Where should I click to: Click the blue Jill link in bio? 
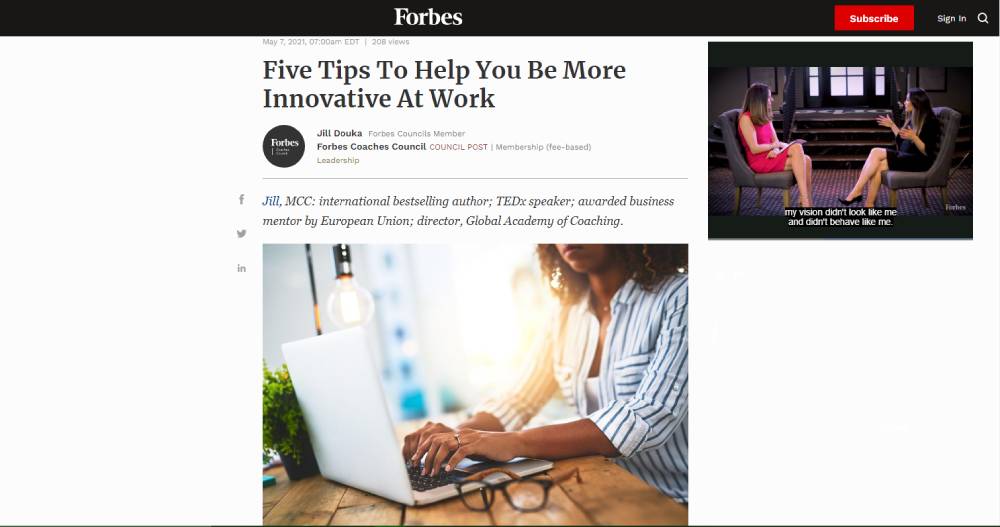pos(271,201)
